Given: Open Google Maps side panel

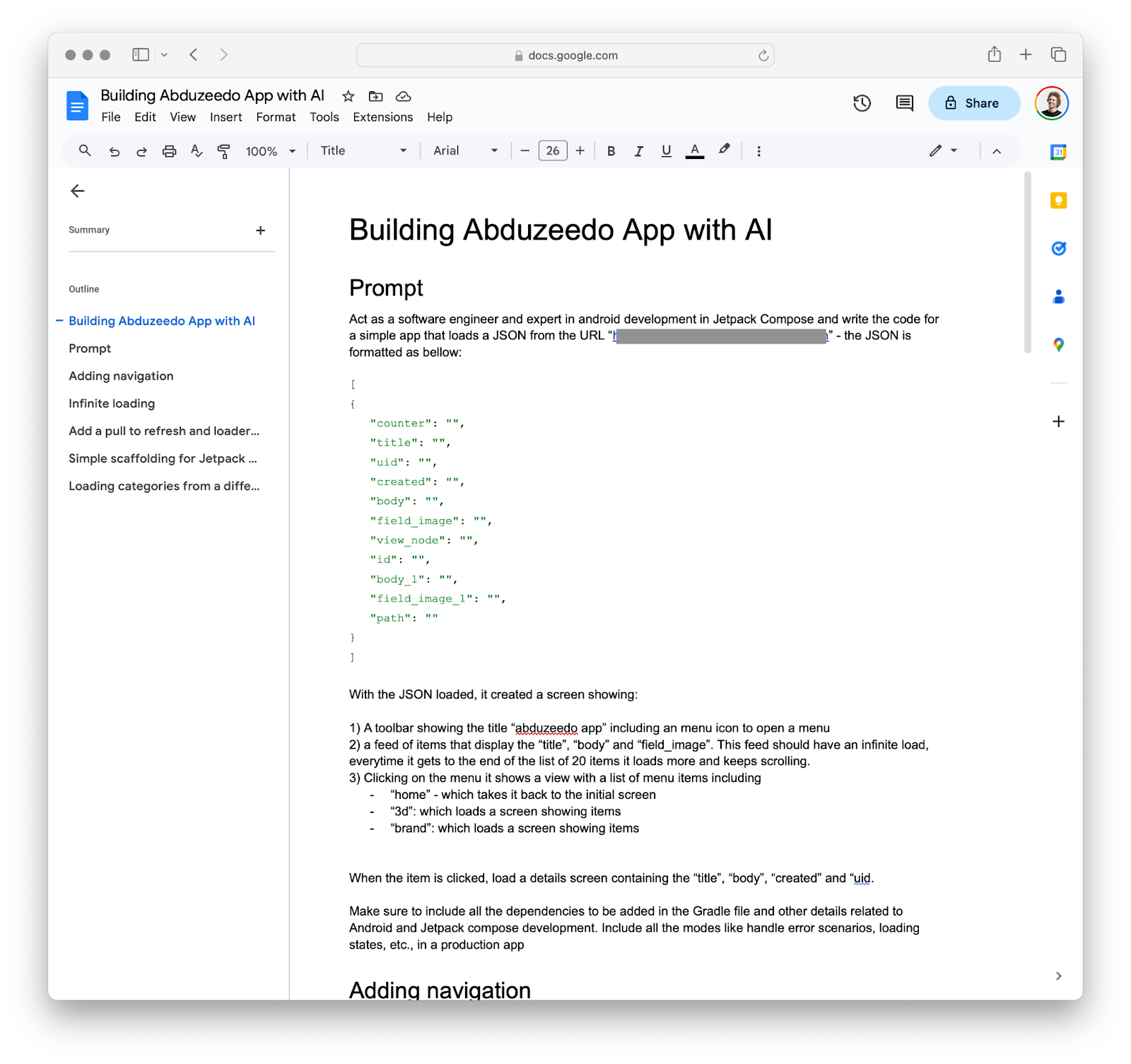Looking at the screenshot, I should [1058, 345].
